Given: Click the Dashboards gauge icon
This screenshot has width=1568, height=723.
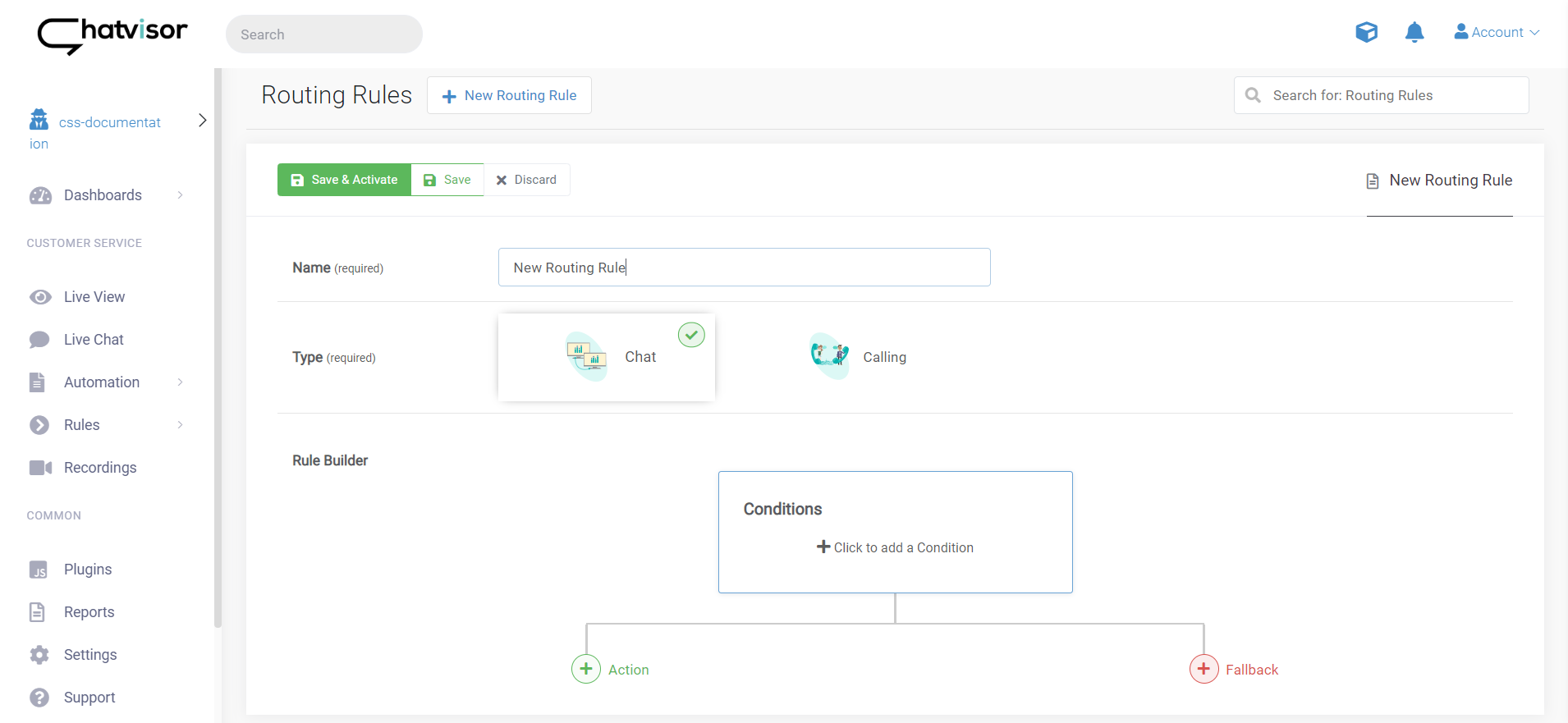Looking at the screenshot, I should click(x=40, y=195).
